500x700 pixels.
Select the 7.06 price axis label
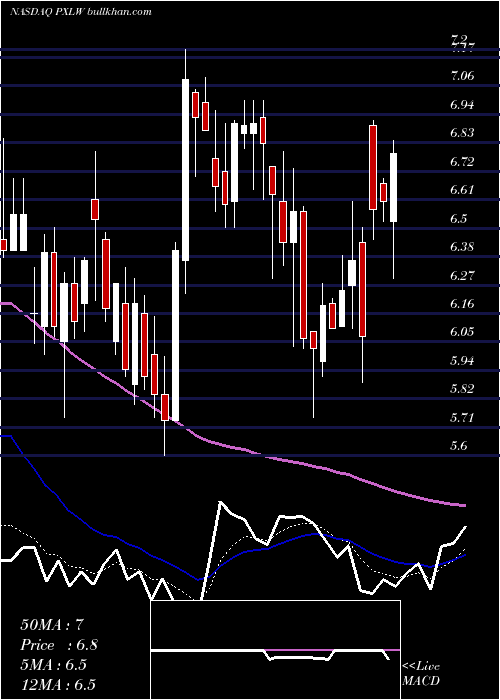pos(462,76)
